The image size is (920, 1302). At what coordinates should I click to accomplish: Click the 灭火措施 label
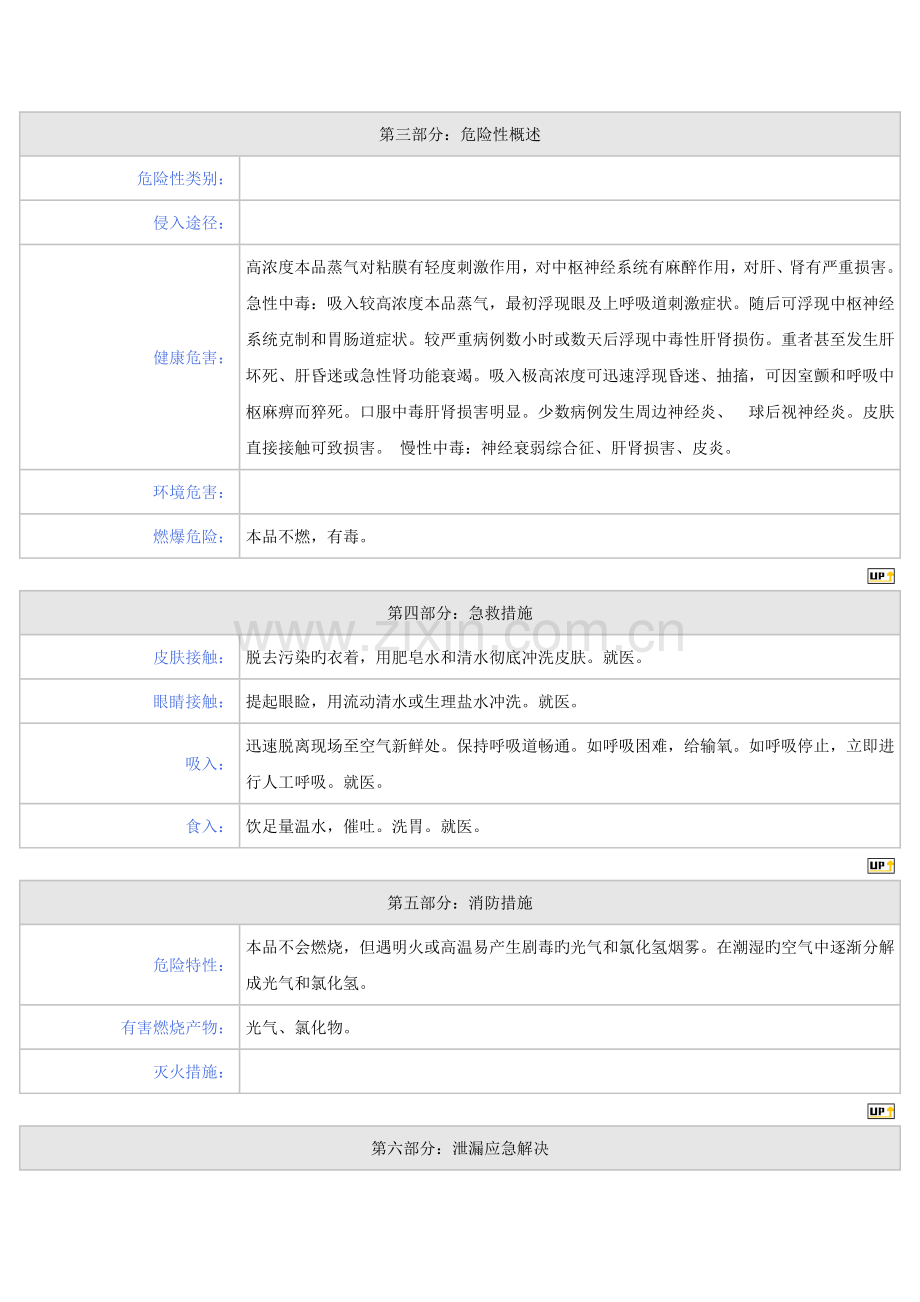click(189, 1072)
